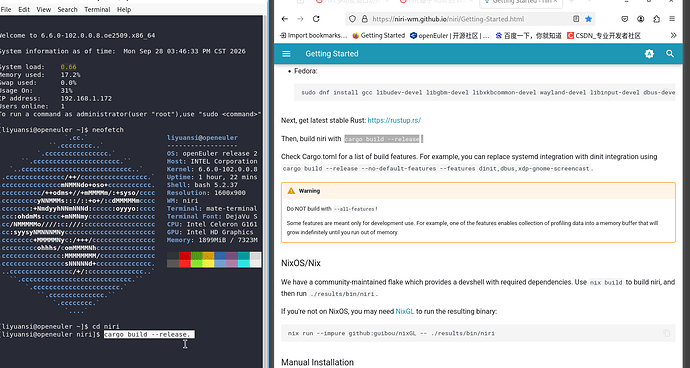Open the docs search magnifier
Image resolution: width=690 pixels, height=368 pixels.
670,54
